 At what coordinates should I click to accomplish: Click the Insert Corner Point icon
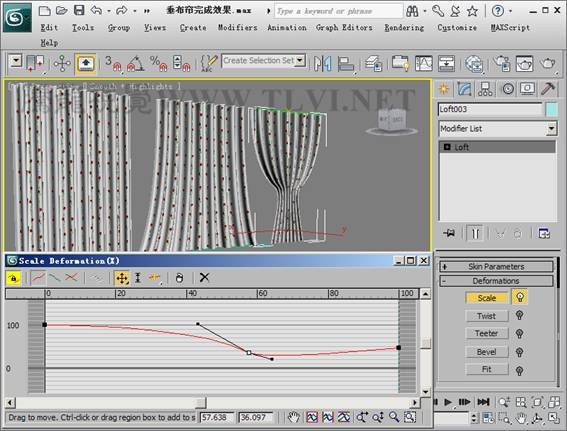tap(154, 278)
